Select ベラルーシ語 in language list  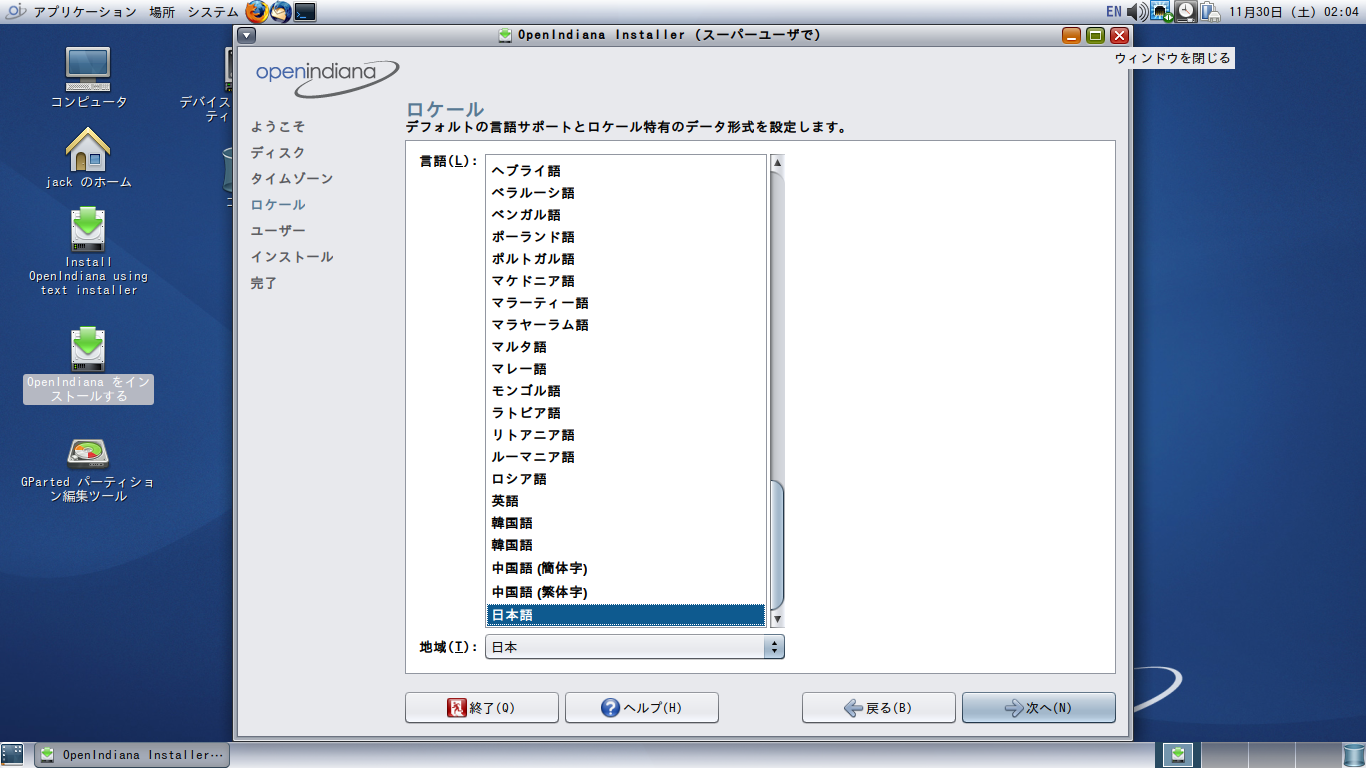pos(626,193)
